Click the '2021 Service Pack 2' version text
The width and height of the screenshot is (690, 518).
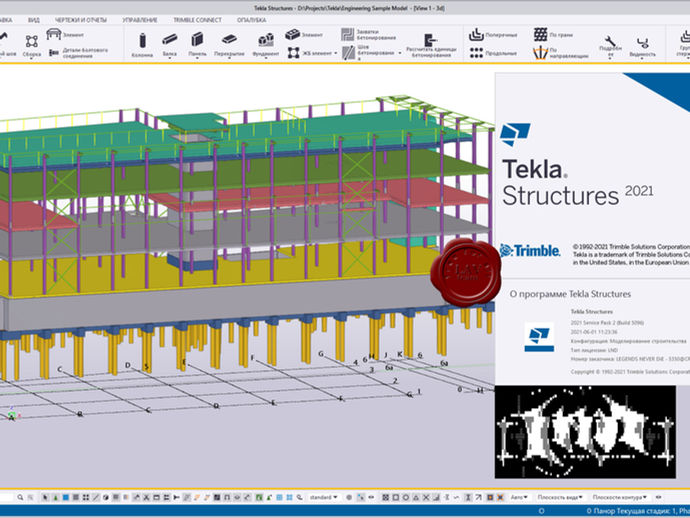click(x=607, y=323)
